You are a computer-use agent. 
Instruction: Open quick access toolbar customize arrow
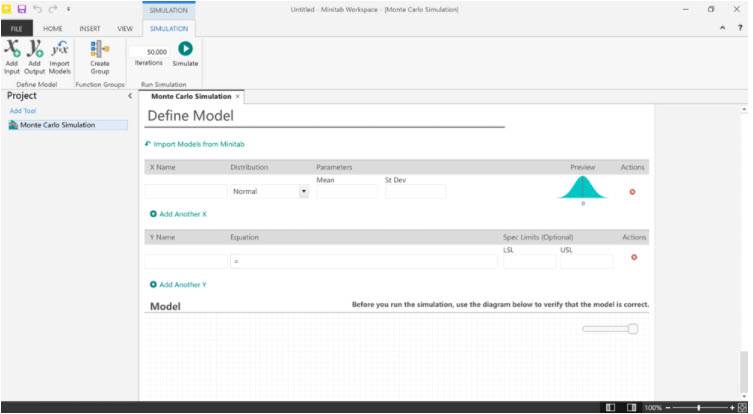click(x=68, y=9)
